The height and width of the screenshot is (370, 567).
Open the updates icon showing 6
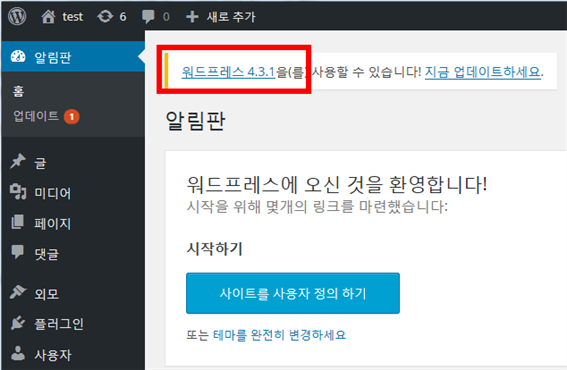click(x=105, y=17)
